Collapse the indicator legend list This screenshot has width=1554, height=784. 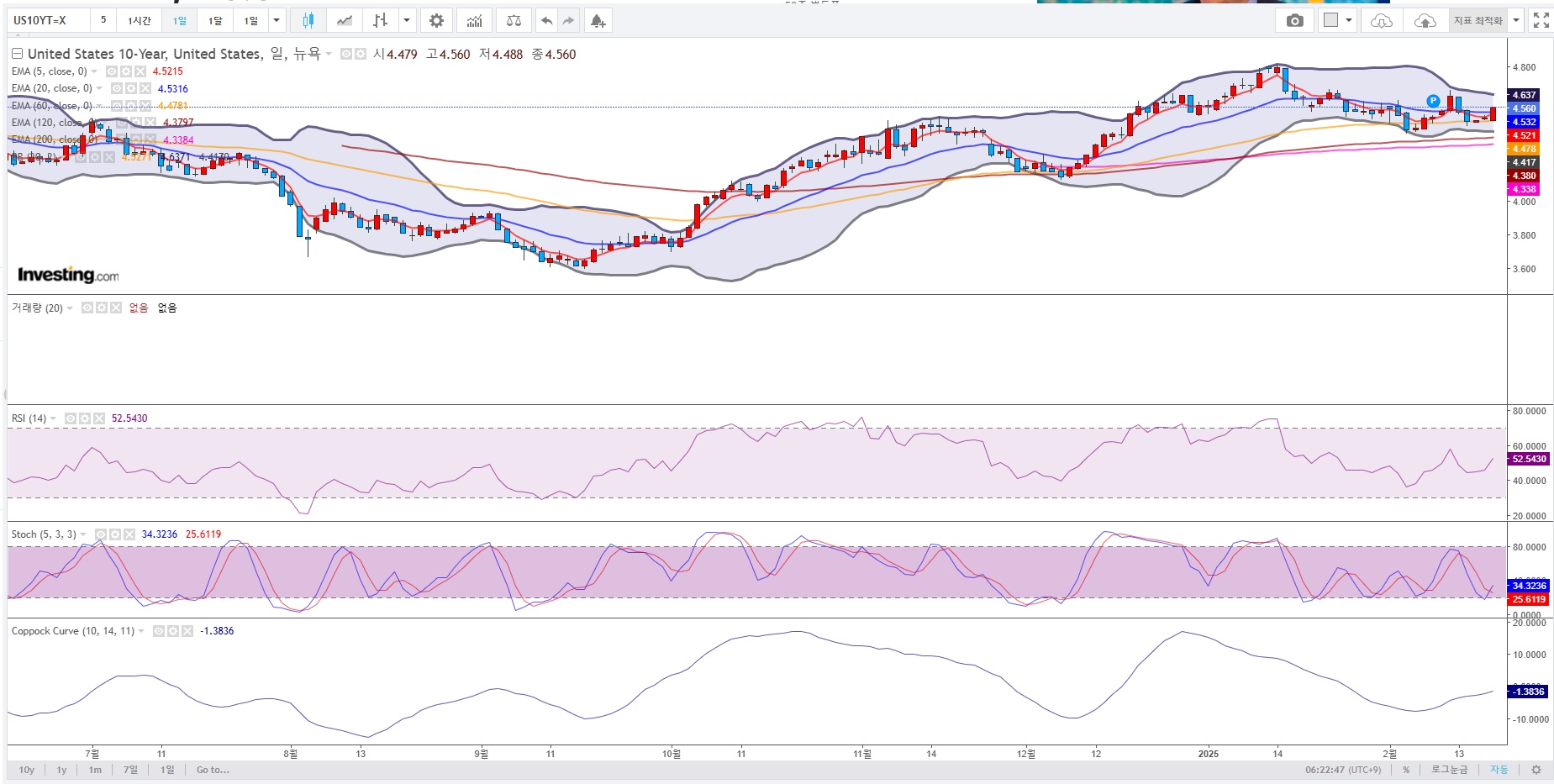[17, 54]
